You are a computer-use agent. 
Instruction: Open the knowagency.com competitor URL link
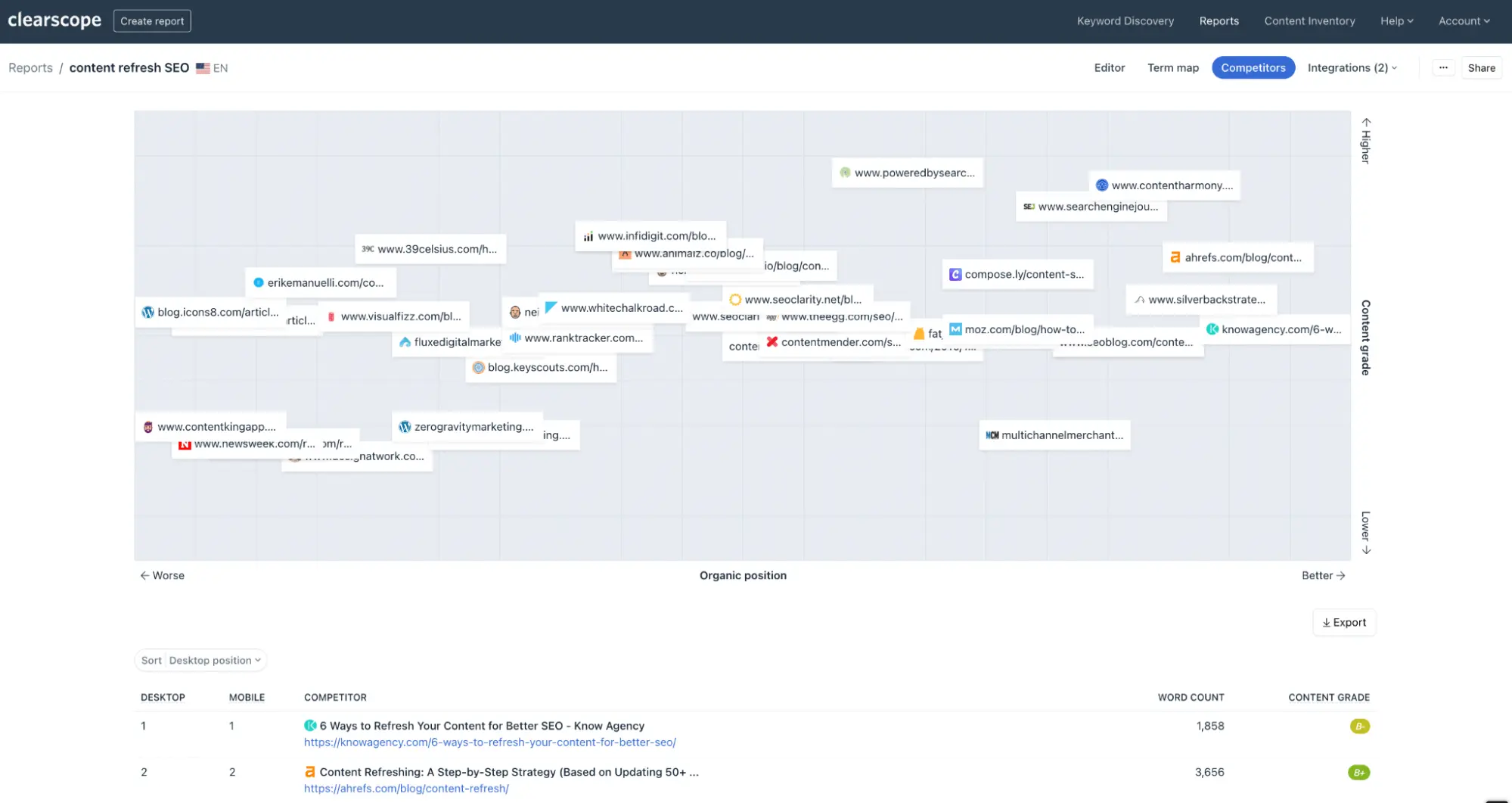point(490,742)
